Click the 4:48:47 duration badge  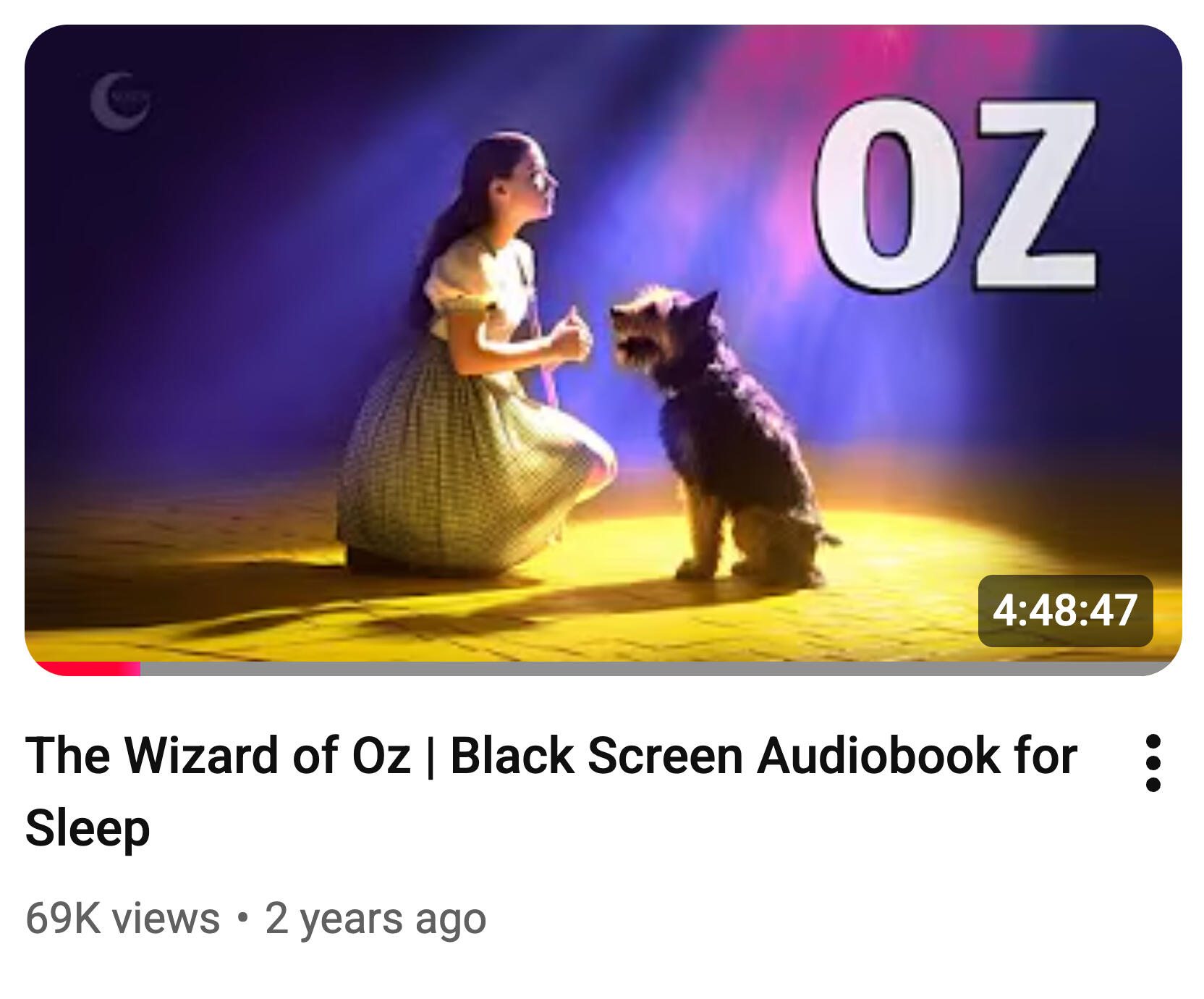click(x=1065, y=610)
